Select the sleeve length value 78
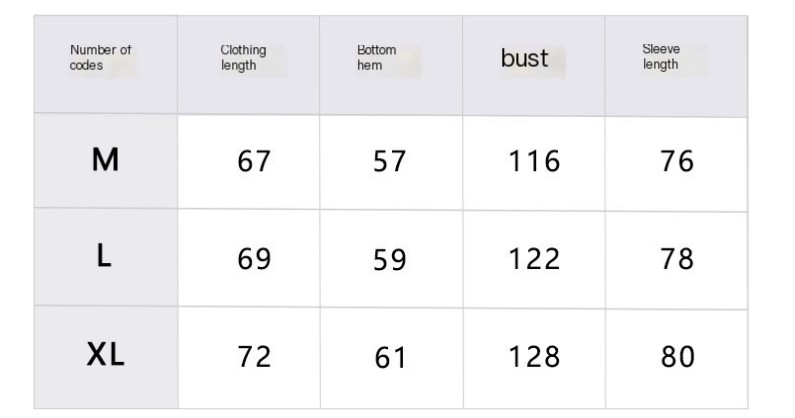This screenshot has width=795, height=418. 677,259
